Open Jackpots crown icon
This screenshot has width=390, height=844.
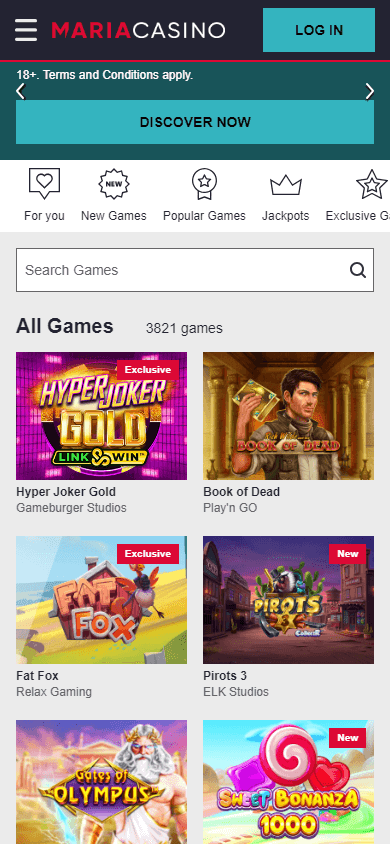(286, 185)
